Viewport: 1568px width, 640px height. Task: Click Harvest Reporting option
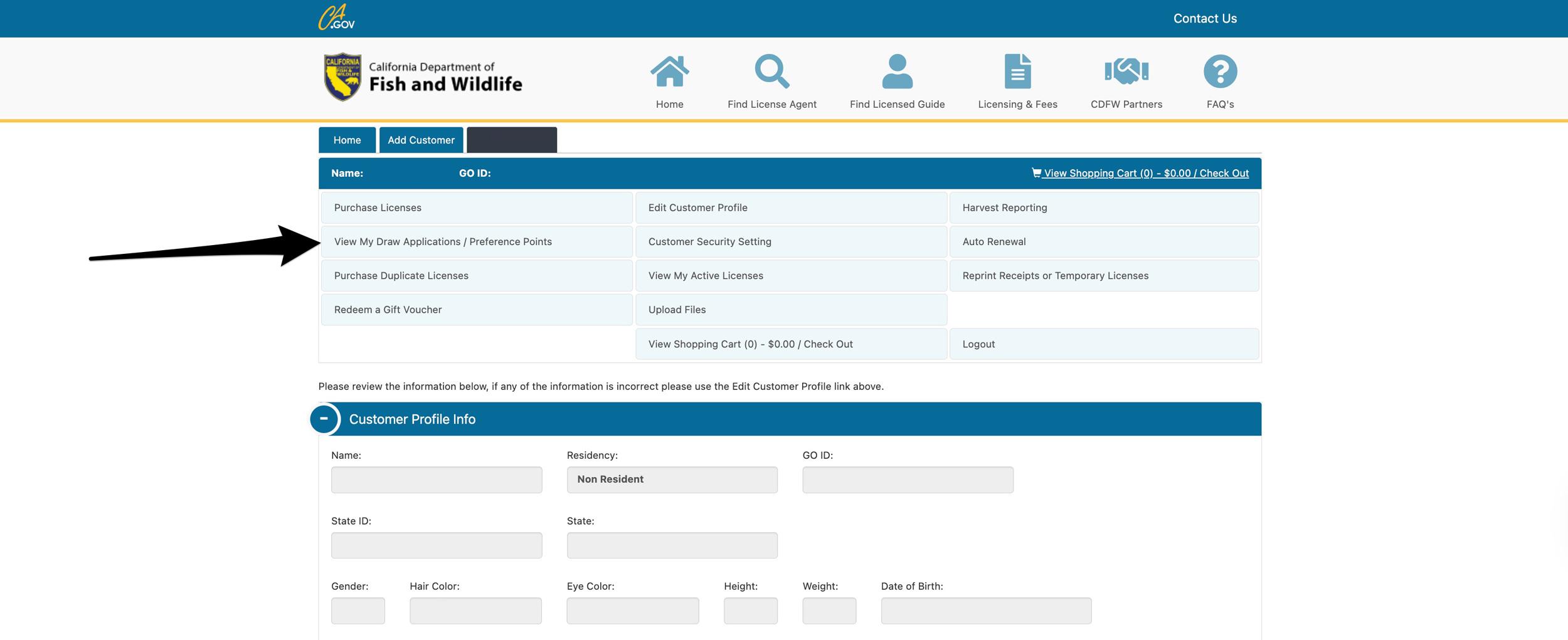point(1004,207)
